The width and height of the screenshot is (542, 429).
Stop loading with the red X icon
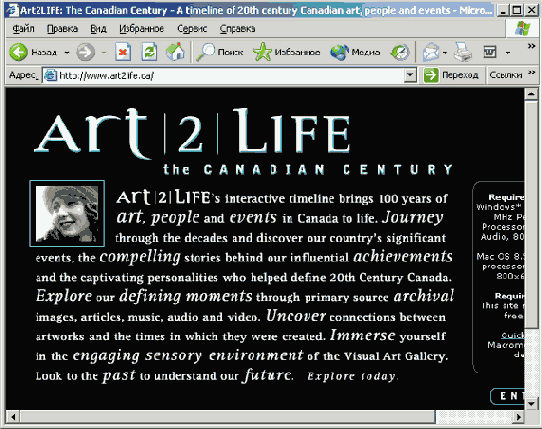(x=123, y=52)
